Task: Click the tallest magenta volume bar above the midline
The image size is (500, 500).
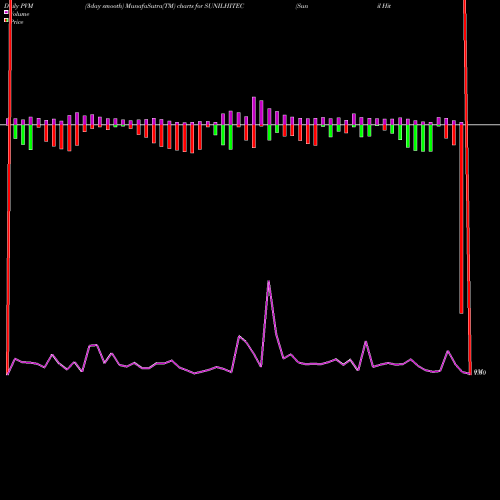Action: 254,111
